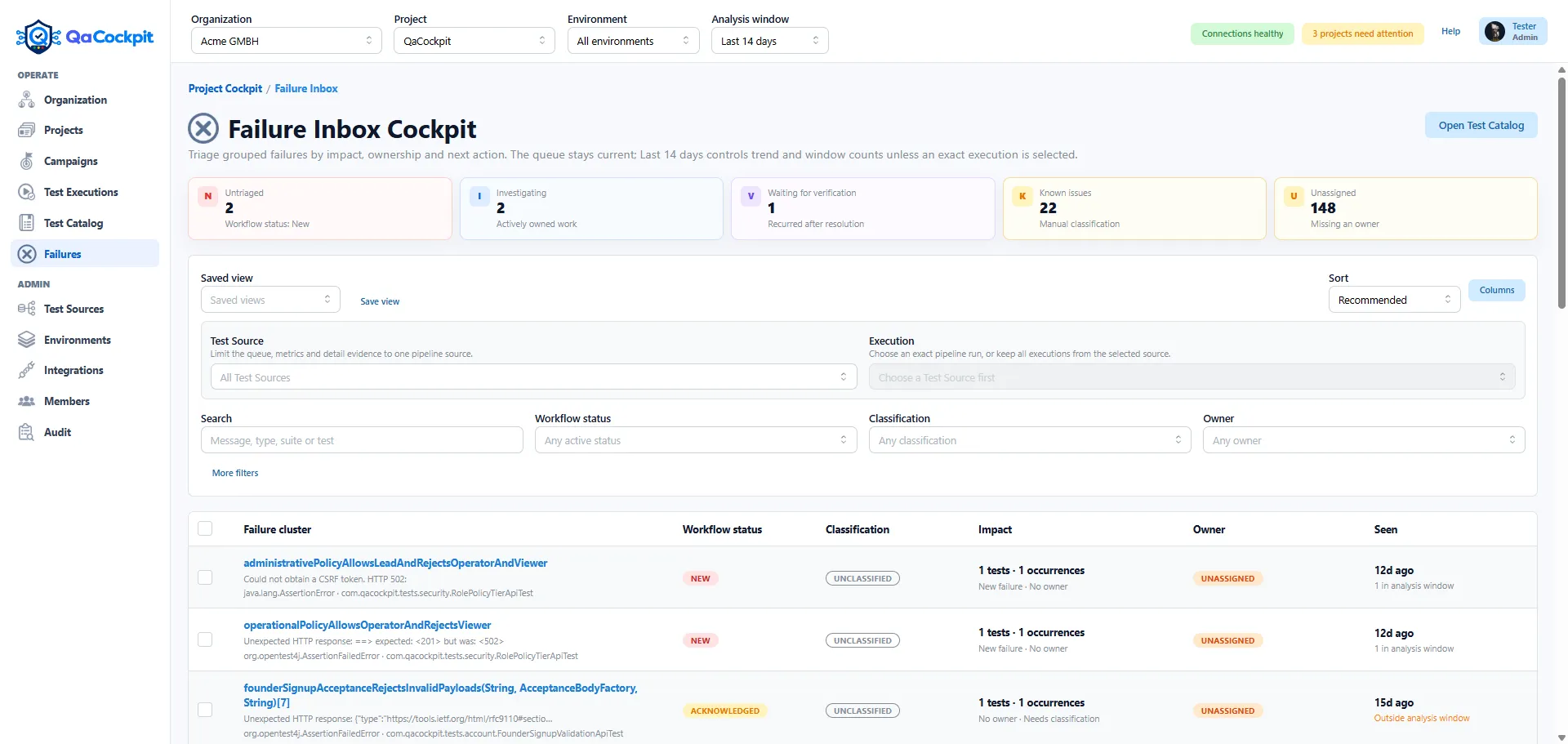The image size is (1568, 744).
Task: Open Audit sidebar icon
Action: 27,432
